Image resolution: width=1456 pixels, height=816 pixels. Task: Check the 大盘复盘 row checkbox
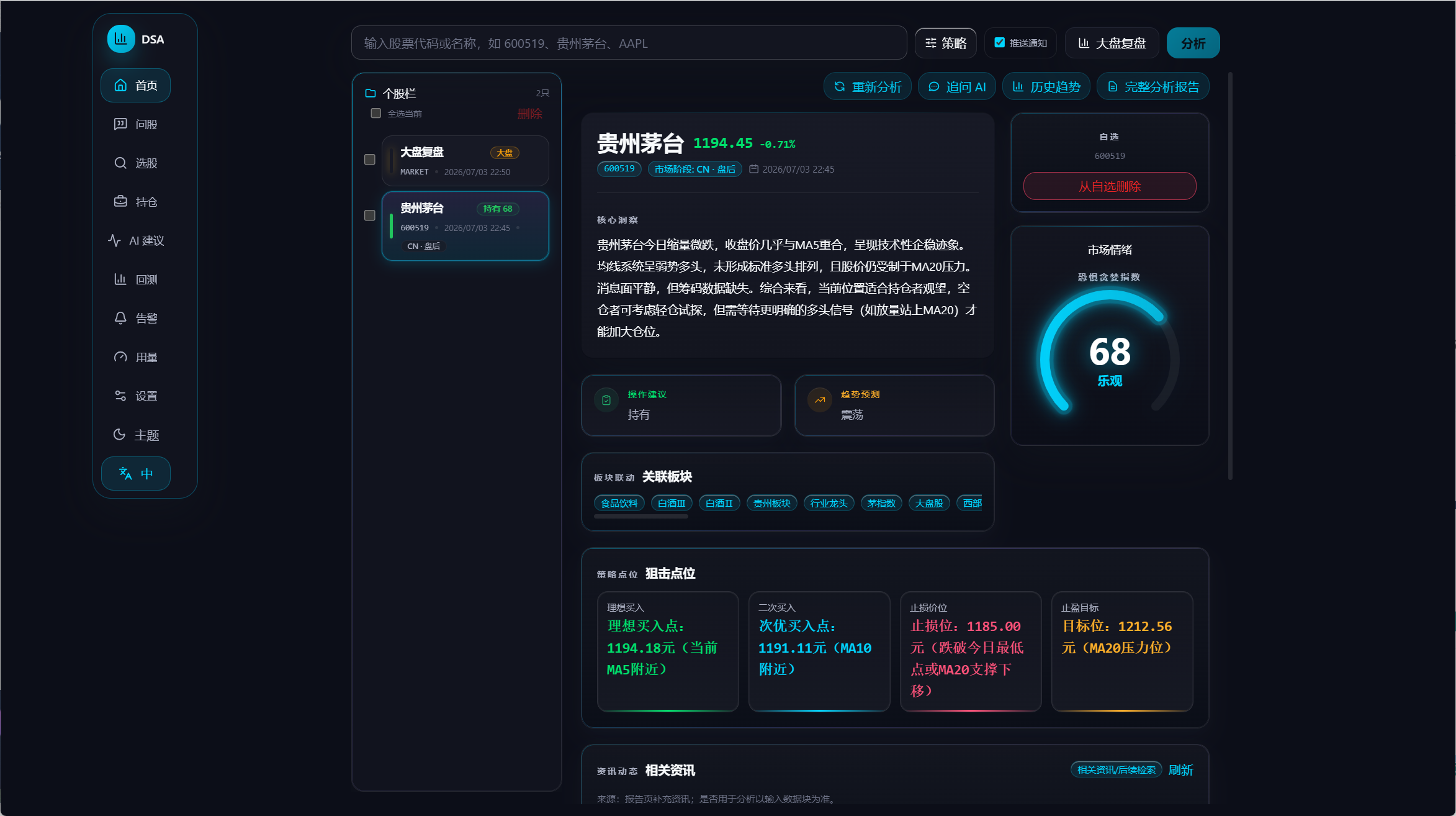(370, 160)
